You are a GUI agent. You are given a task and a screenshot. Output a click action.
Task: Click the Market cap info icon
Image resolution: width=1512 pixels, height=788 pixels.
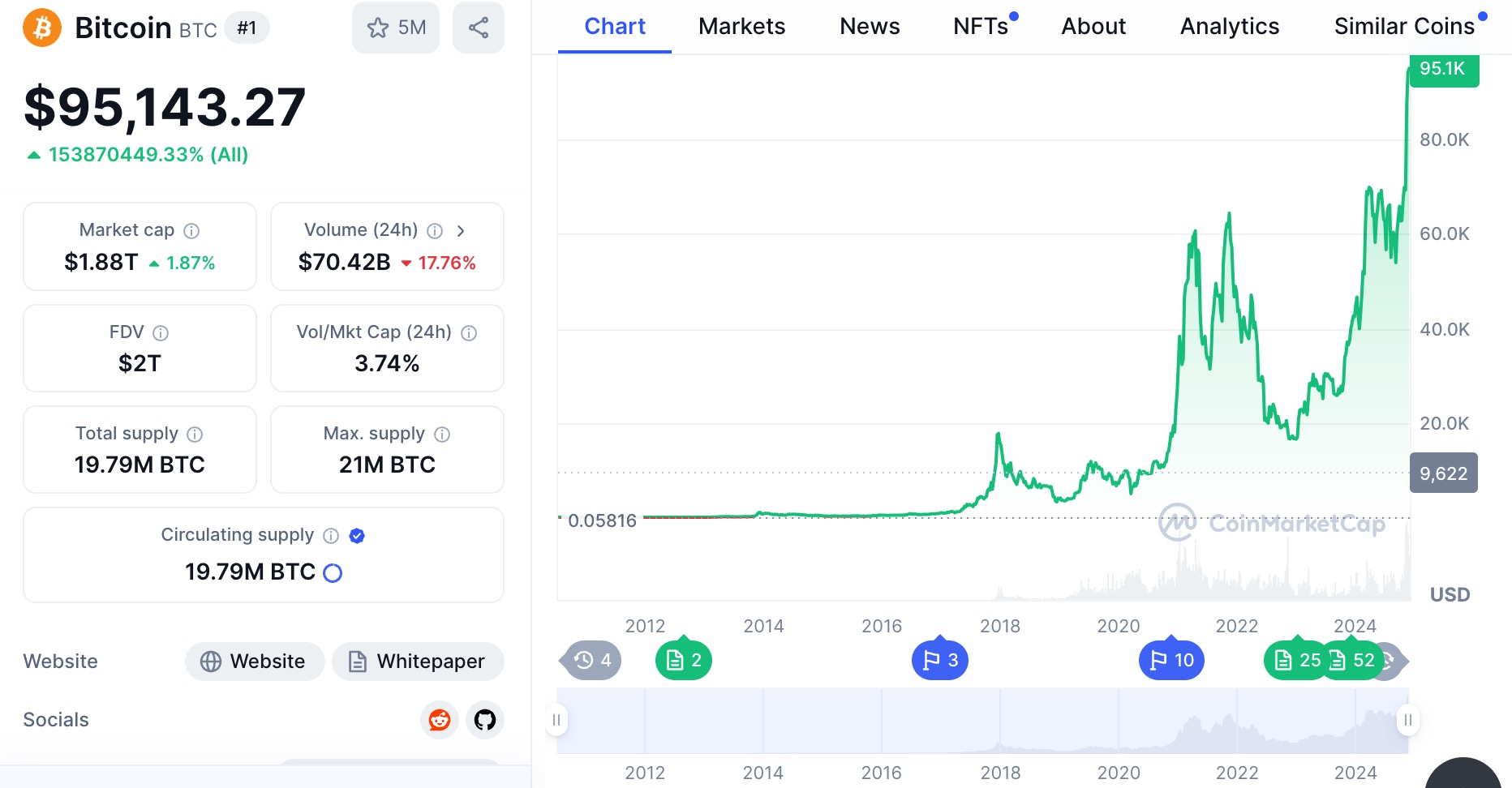pos(191,231)
